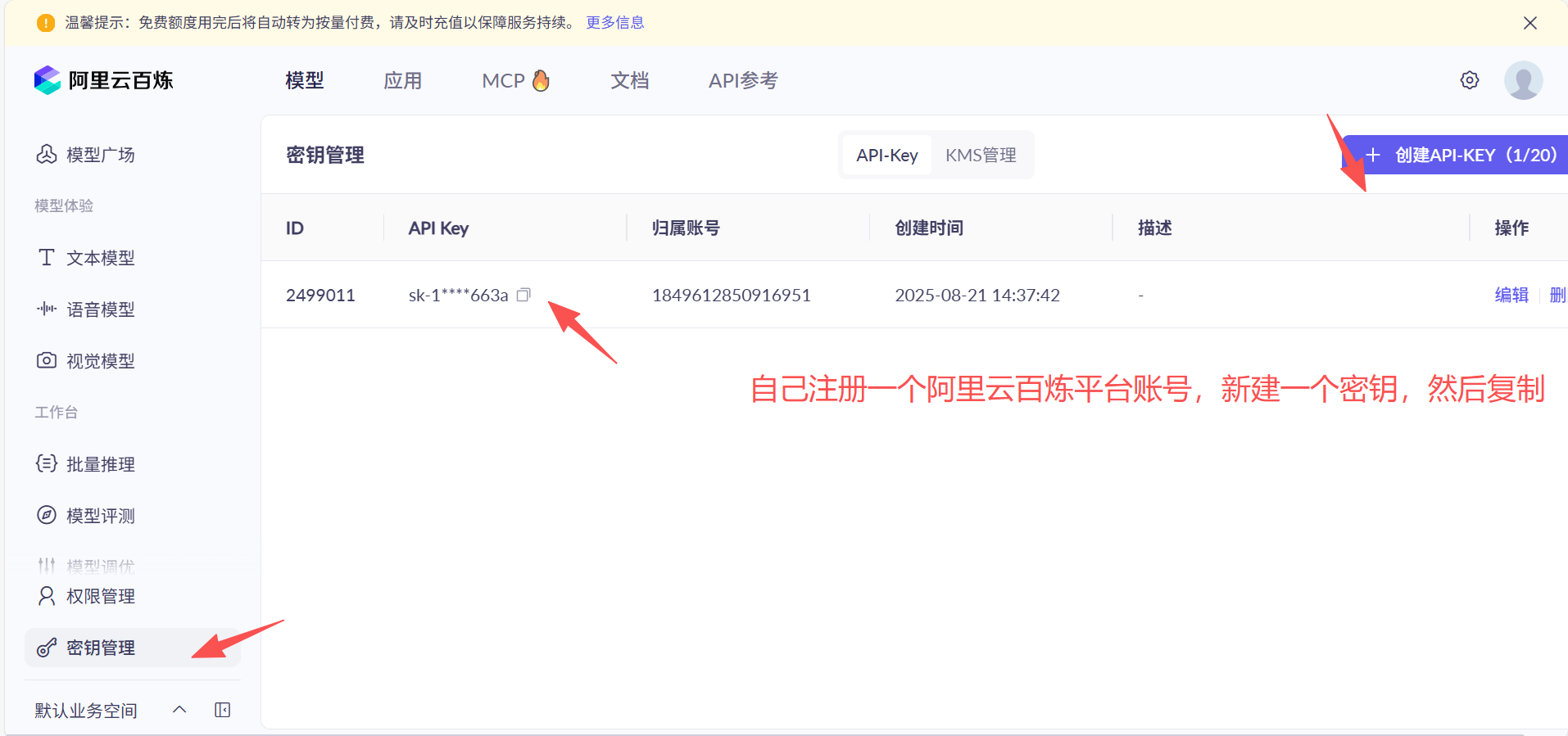Open the API参考 top menu

tap(743, 80)
